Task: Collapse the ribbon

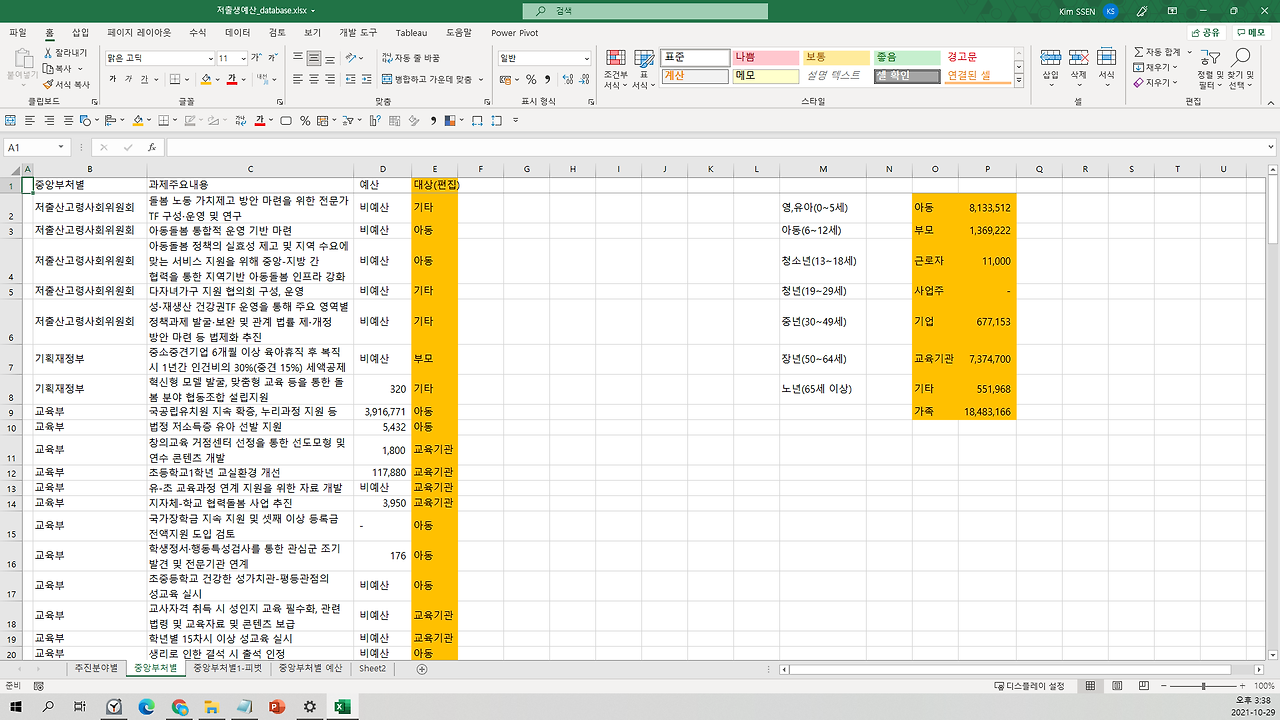Action: [x=1270, y=102]
